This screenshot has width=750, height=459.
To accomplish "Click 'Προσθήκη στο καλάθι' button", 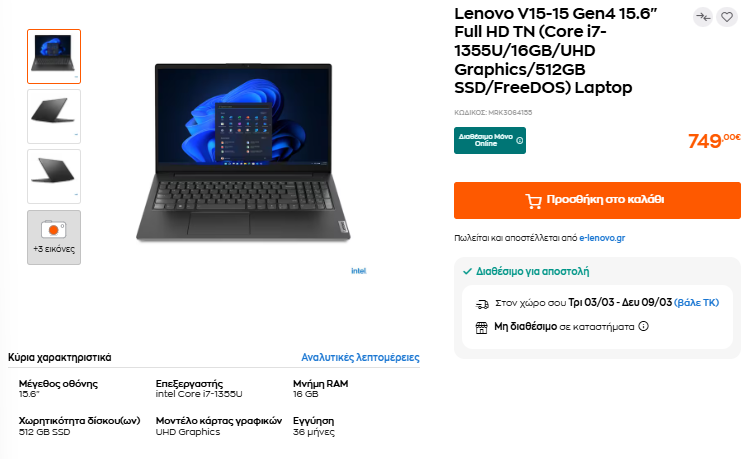I will click(x=597, y=200).
